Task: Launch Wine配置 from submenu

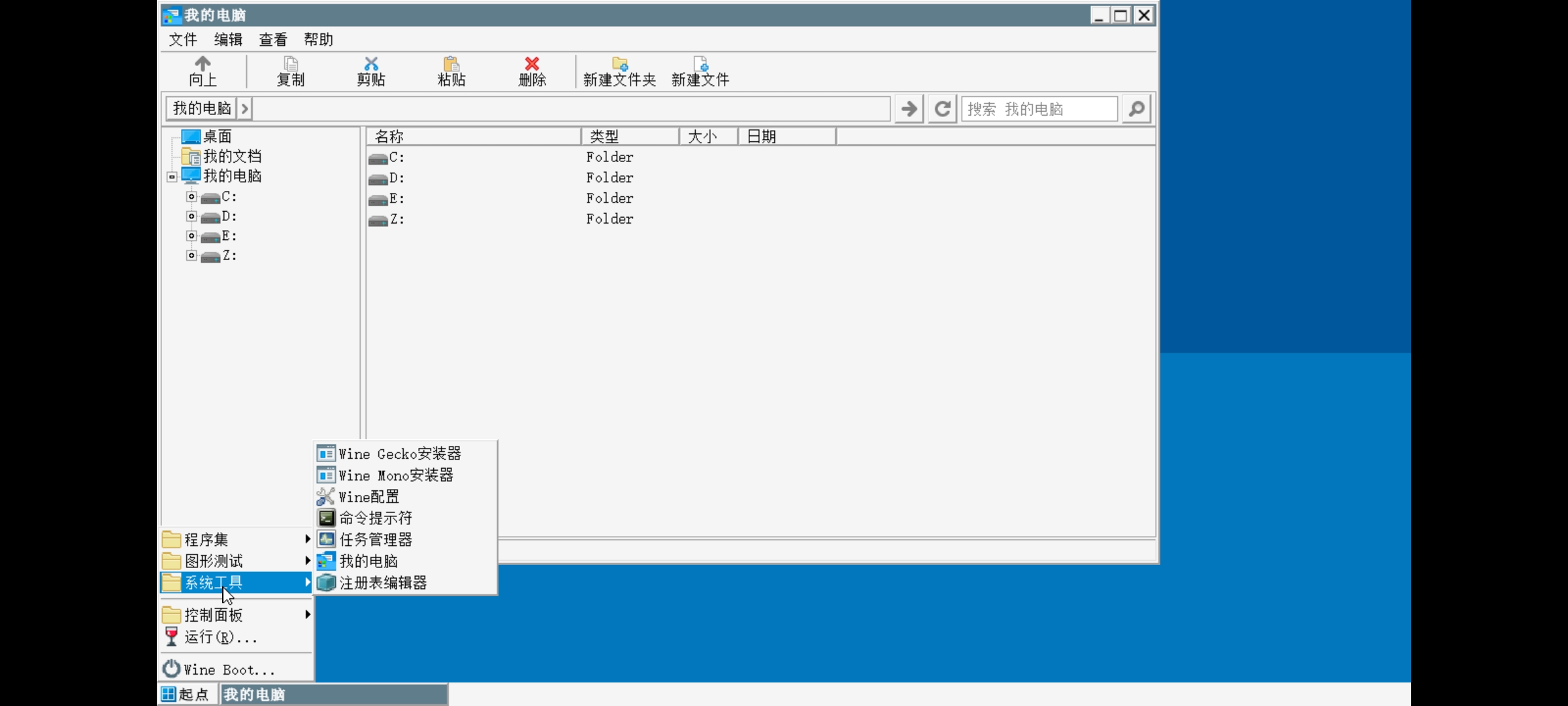Action: click(405, 497)
